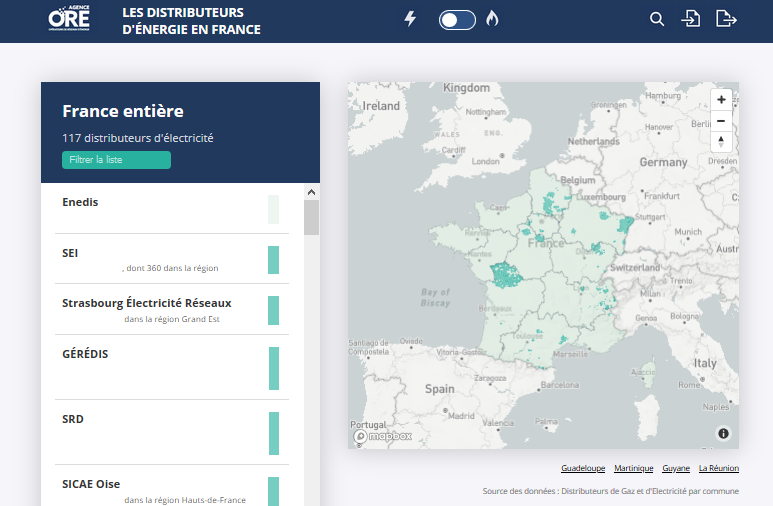Screen dimensions: 773x506
Task: Click the Strasbourg Électricité Réseaux color bar
Action: click(274, 311)
